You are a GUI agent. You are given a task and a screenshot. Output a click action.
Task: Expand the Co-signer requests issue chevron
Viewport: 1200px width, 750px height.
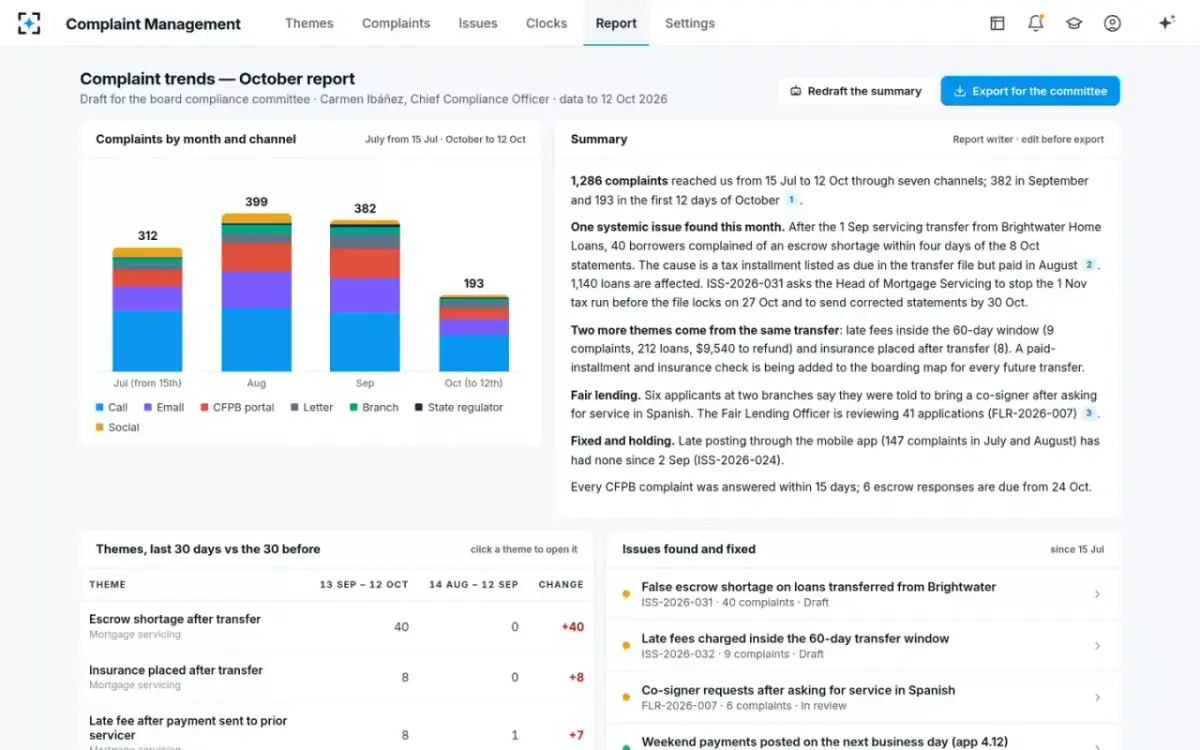click(x=1097, y=697)
